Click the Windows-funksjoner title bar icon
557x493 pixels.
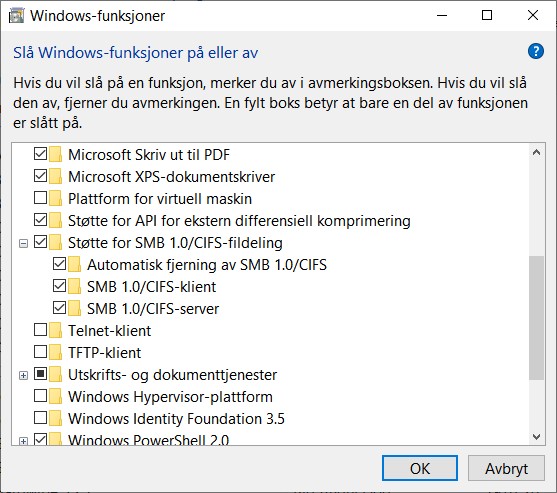[16, 16]
